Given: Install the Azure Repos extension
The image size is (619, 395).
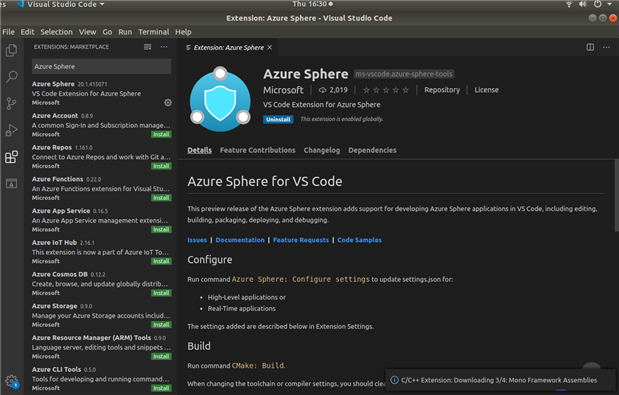Looking at the screenshot, I should pyautogui.click(x=161, y=166).
